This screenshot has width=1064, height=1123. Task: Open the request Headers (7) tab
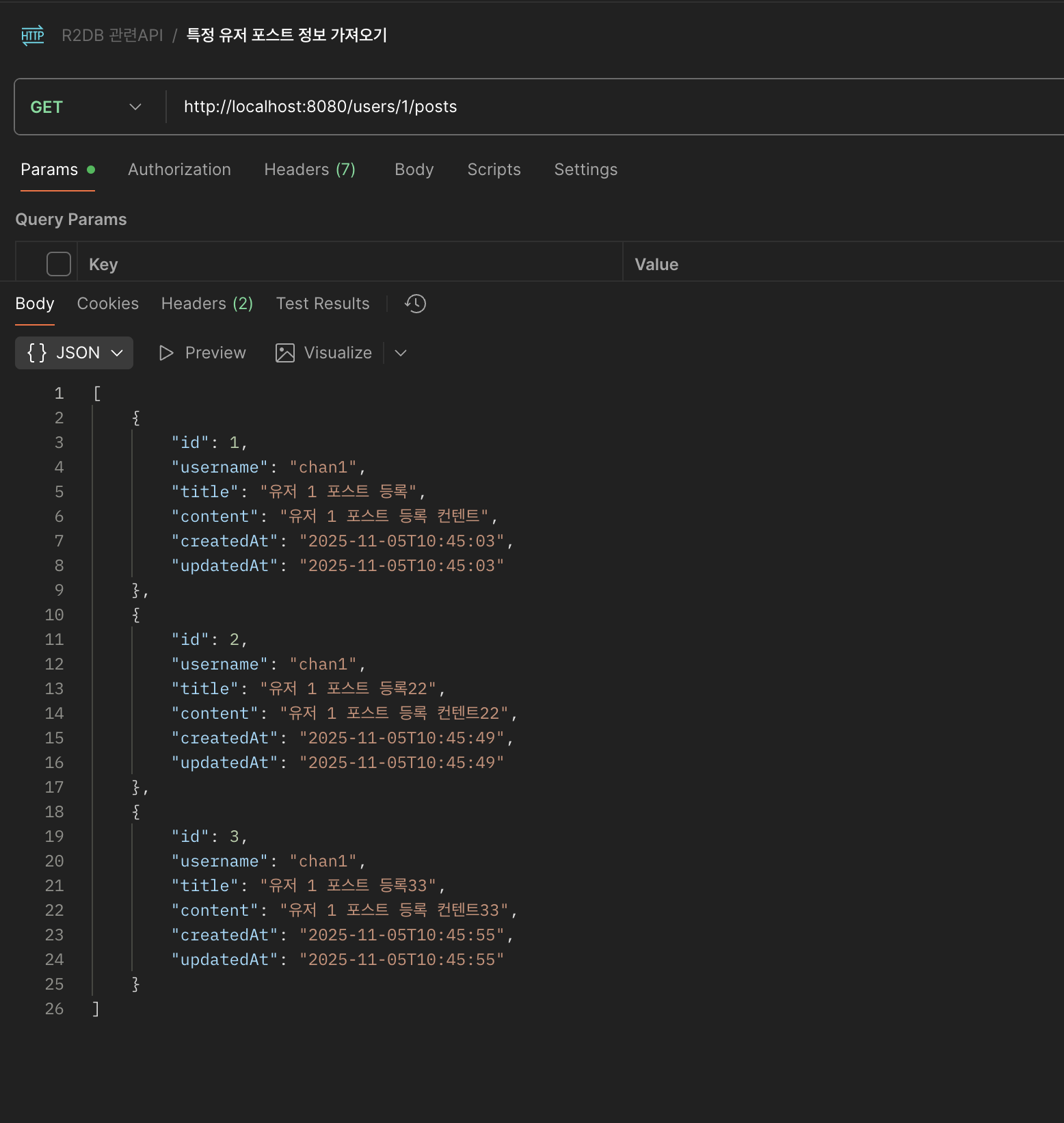310,170
